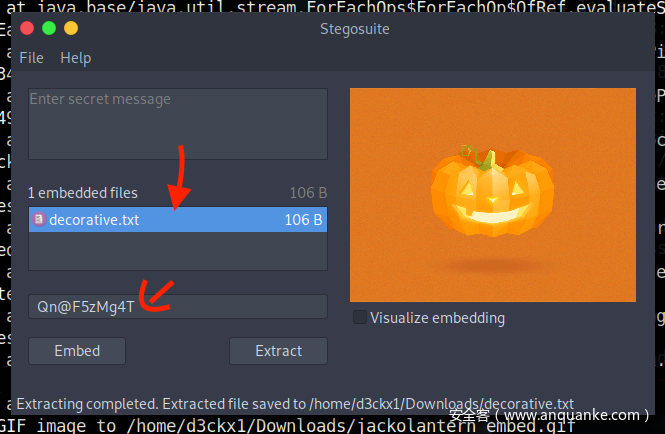Click the yellow window control button
665x434 pixels.
[x=71, y=28]
